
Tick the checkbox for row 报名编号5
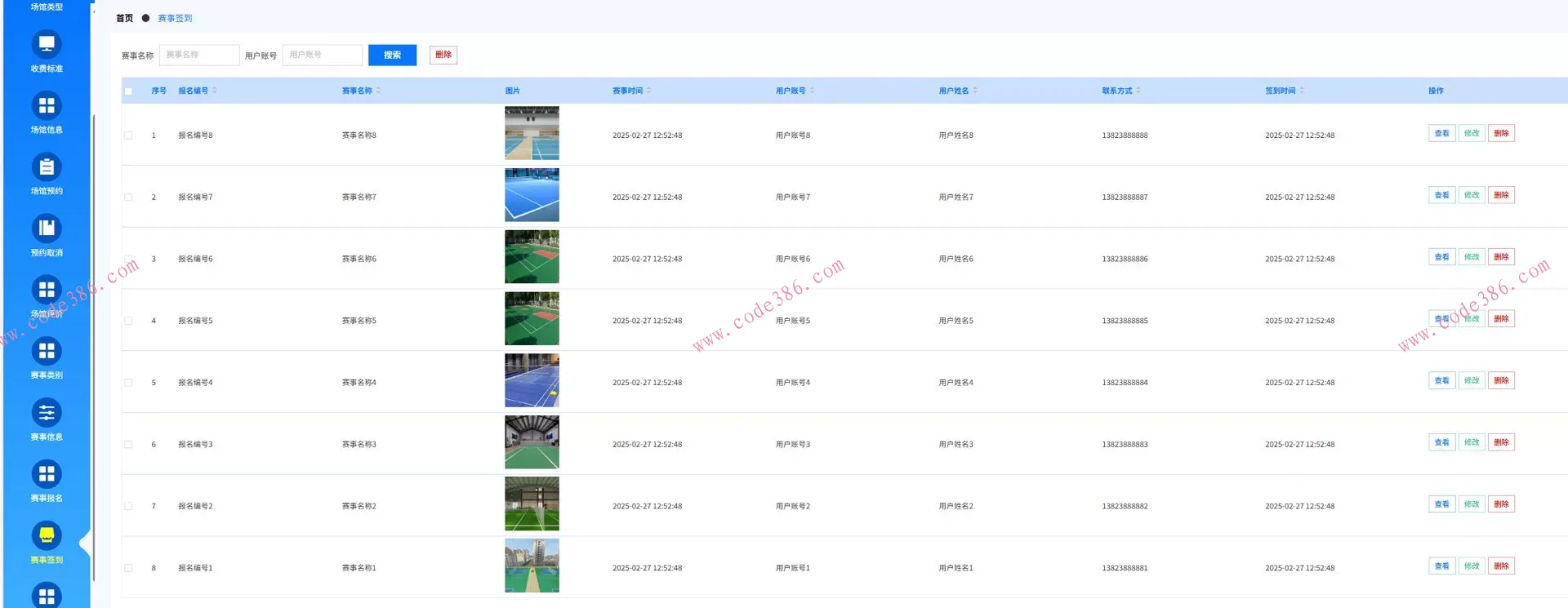[128, 321]
